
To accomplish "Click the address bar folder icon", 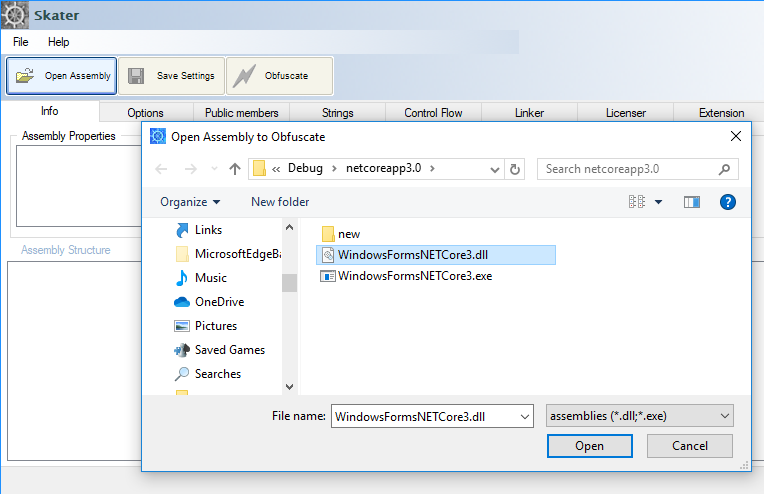I will tap(259, 169).
